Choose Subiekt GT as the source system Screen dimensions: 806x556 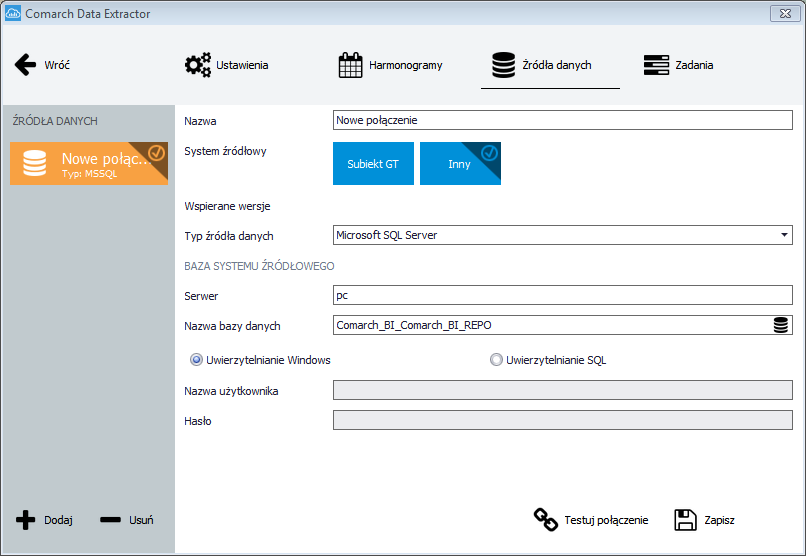coord(373,163)
